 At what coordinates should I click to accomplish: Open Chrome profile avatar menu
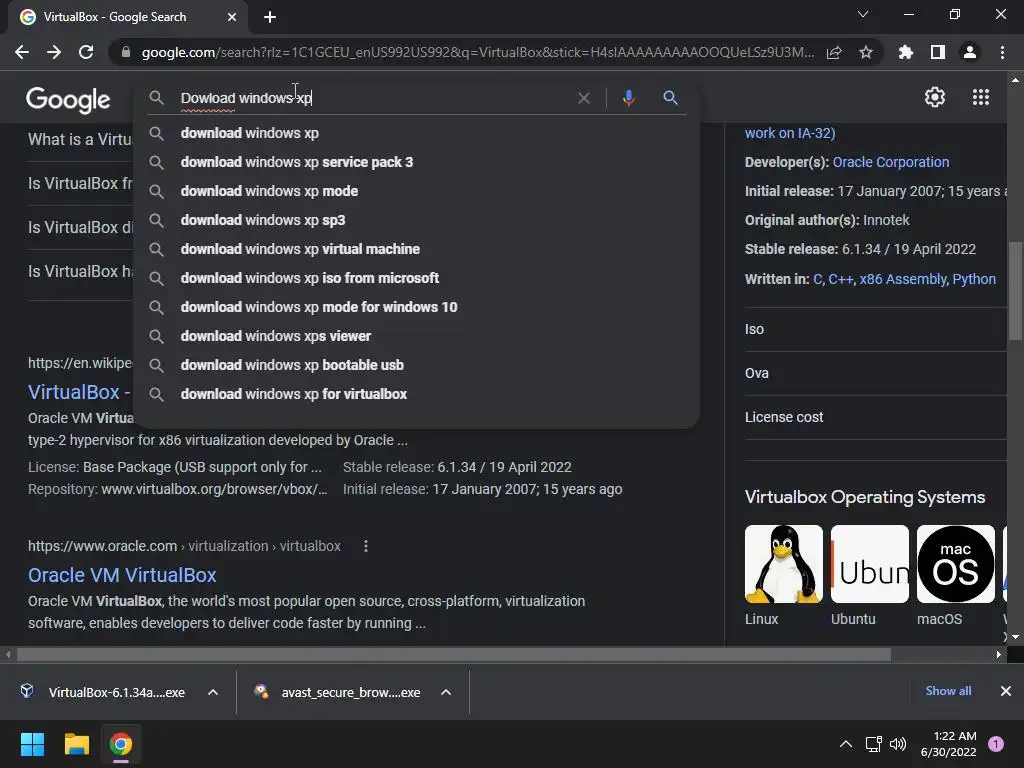970,52
